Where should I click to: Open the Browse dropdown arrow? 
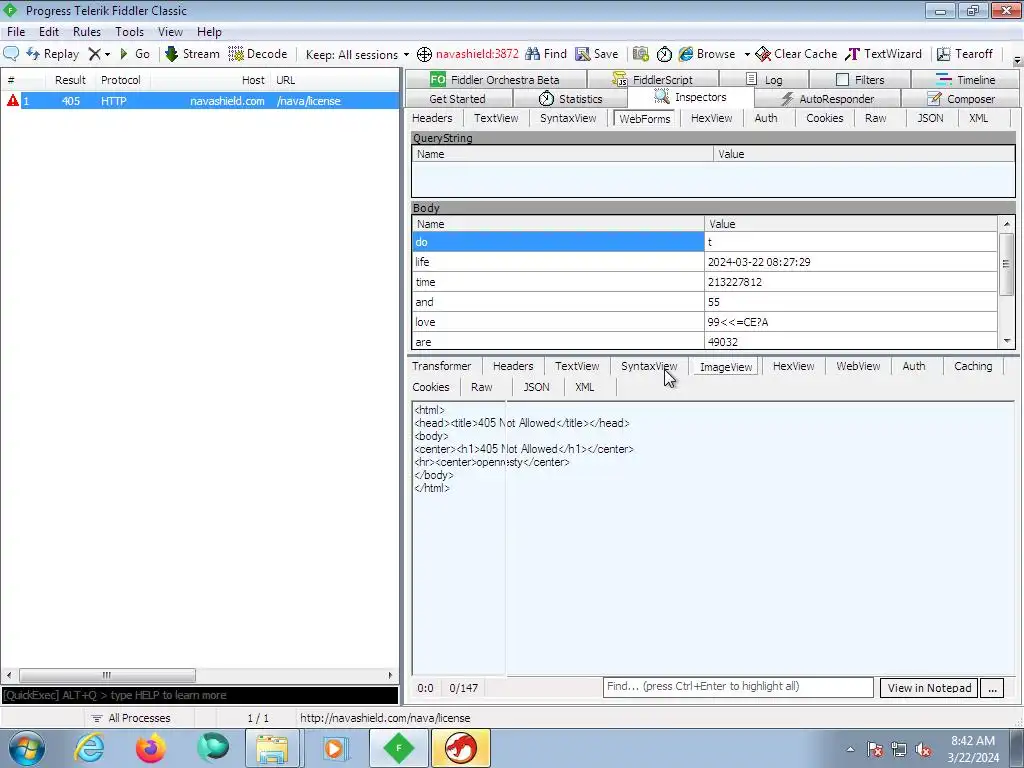[x=747, y=54]
